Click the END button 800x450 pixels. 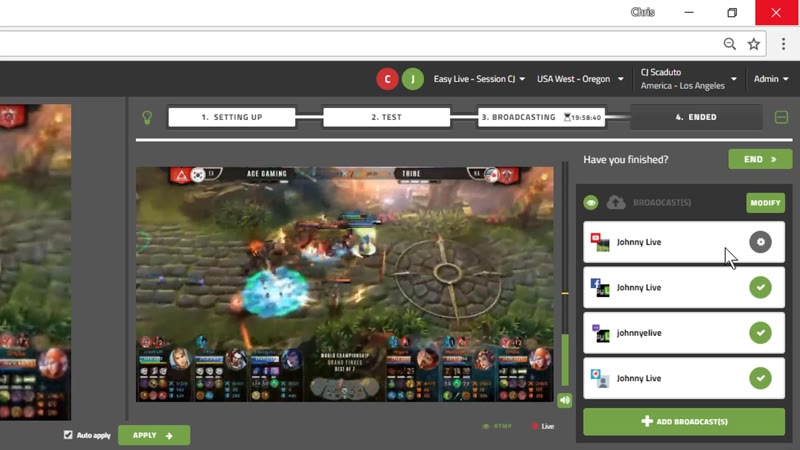pos(760,159)
